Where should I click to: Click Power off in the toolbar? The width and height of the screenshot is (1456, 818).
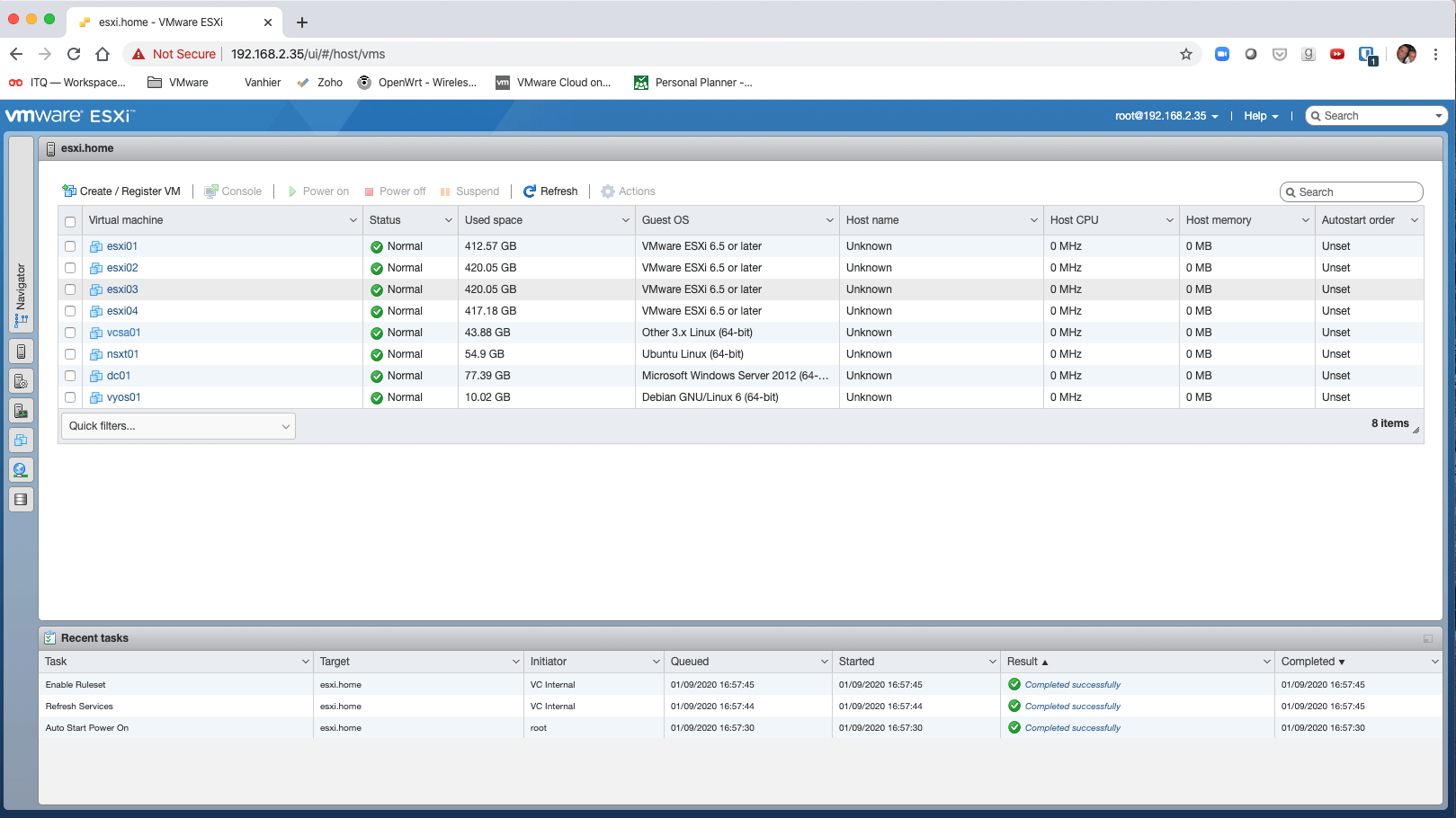tap(395, 191)
